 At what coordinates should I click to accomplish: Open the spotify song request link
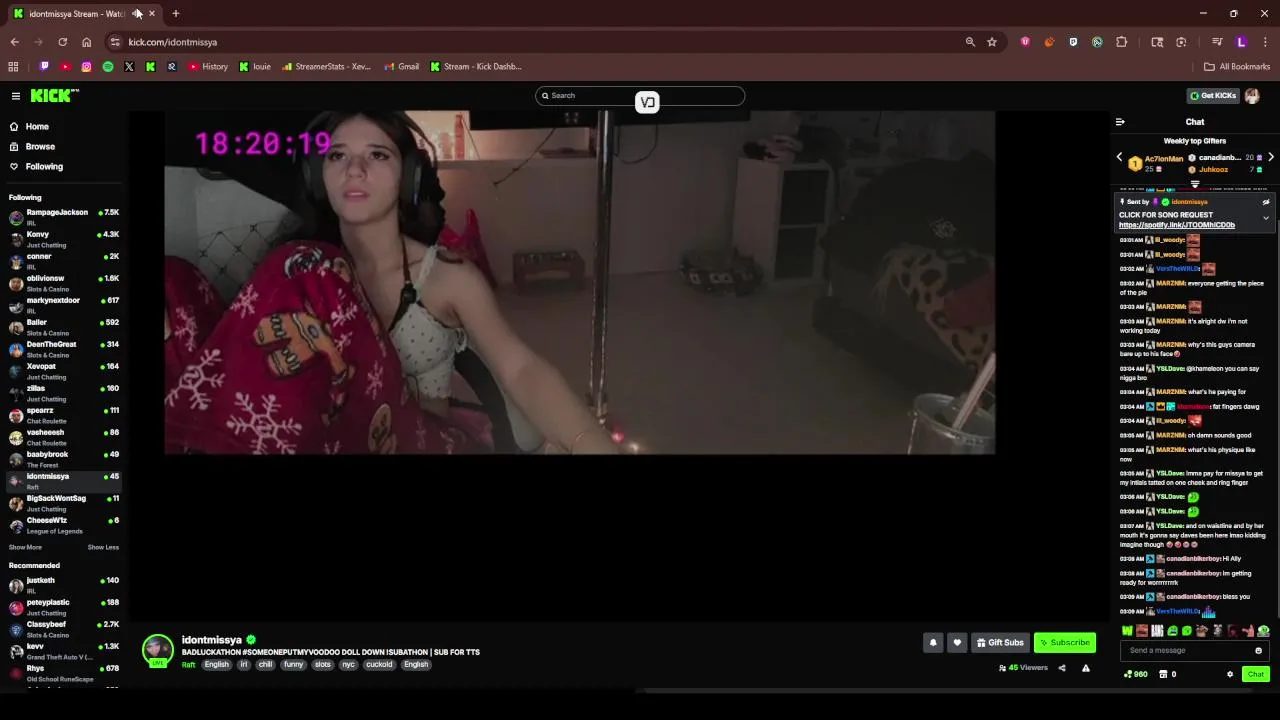tap(1177, 225)
